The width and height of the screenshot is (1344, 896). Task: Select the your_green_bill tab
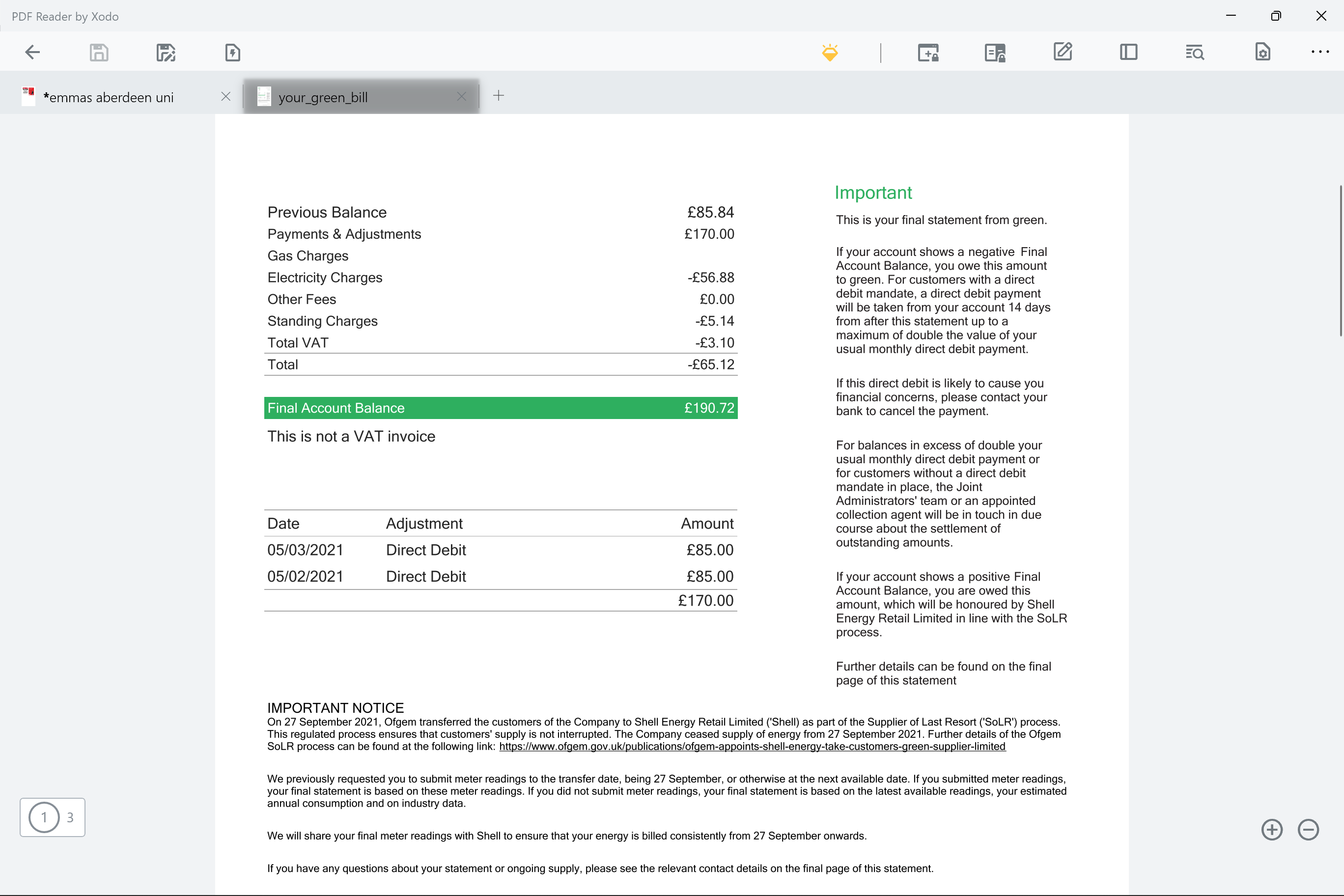point(323,97)
